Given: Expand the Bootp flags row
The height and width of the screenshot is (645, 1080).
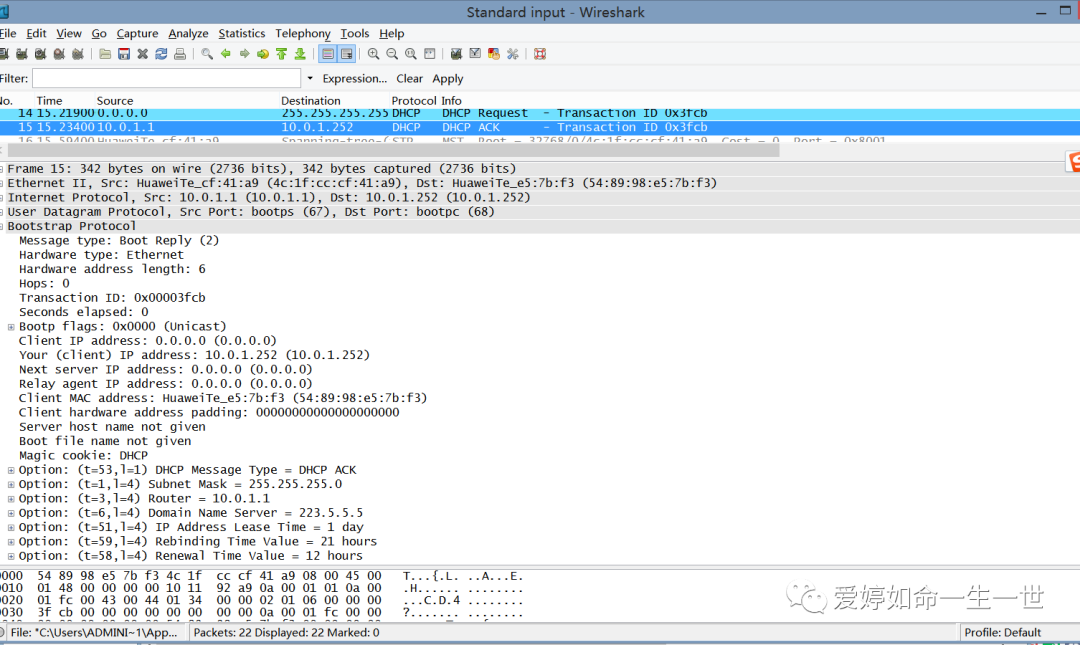Looking at the screenshot, I should point(11,327).
